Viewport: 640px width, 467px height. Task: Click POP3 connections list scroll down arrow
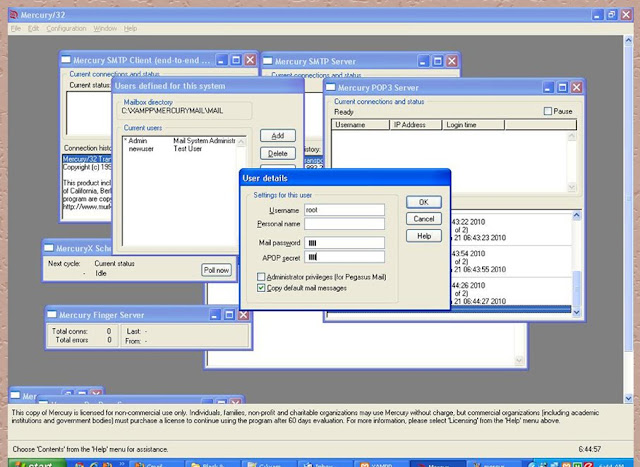coord(572,187)
